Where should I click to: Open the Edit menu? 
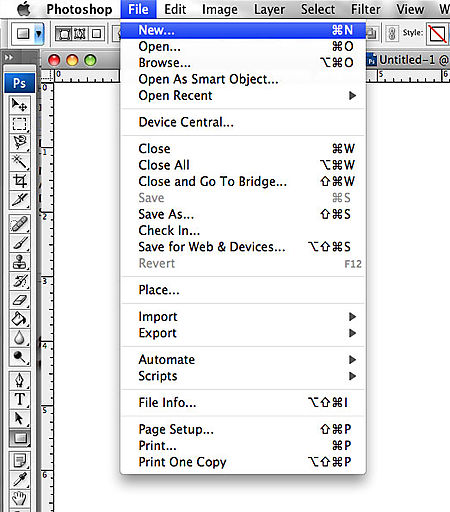tap(175, 9)
